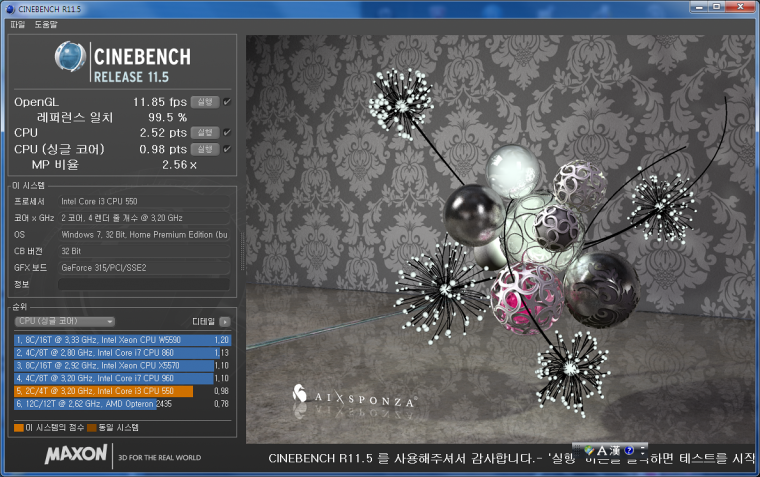Click the empty 정보 input field
Viewport: 760px width, 477px height.
pyautogui.click(x=144, y=284)
